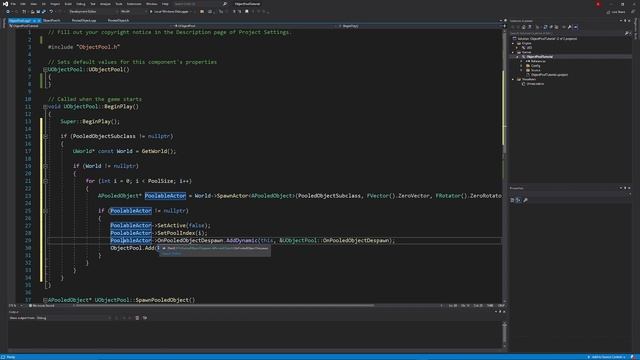Image resolution: width=640 pixels, height=360 pixels.
Task: Click the search box in title bar
Action: [x=200, y=4]
